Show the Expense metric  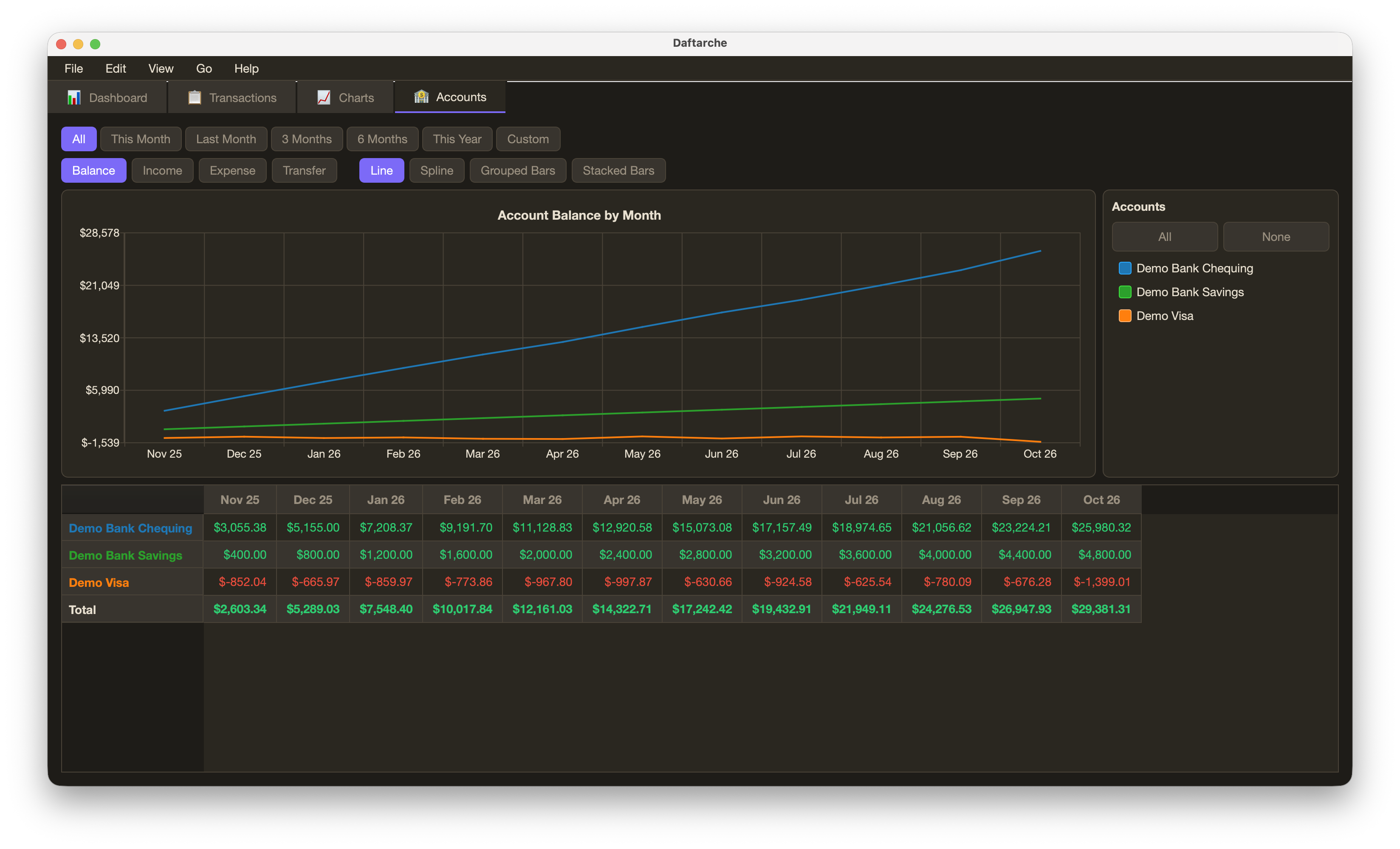(x=232, y=170)
